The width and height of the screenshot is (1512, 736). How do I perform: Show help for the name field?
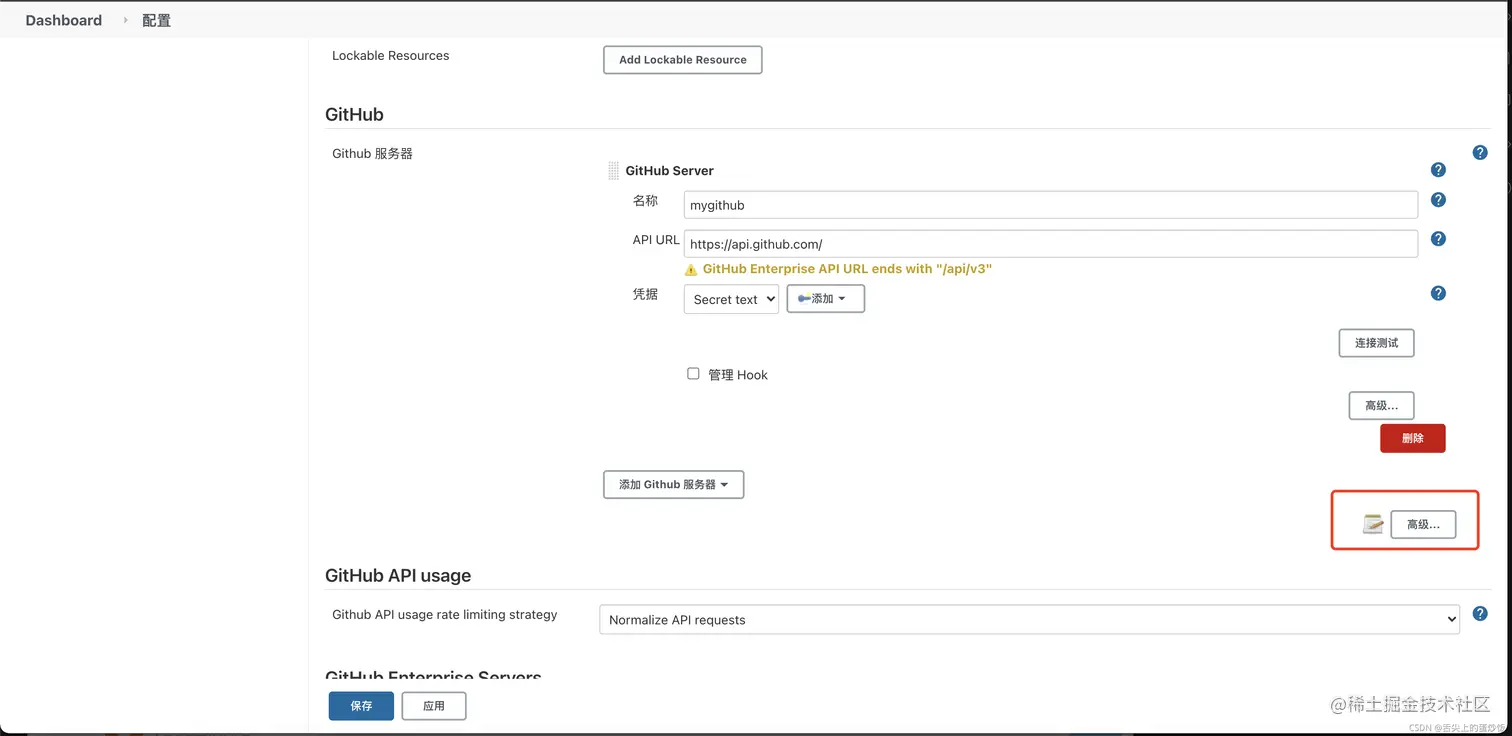click(x=1438, y=200)
